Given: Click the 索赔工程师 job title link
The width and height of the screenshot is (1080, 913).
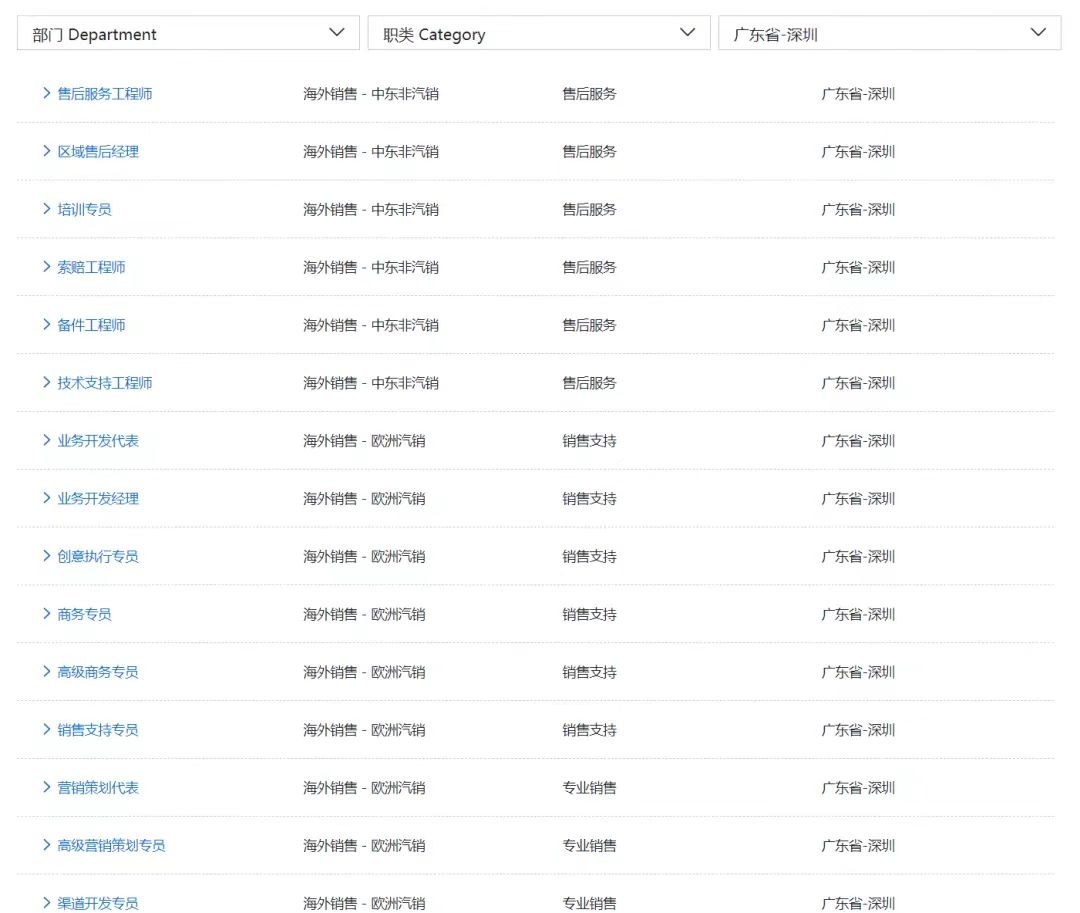Looking at the screenshot, I should 91,268.
